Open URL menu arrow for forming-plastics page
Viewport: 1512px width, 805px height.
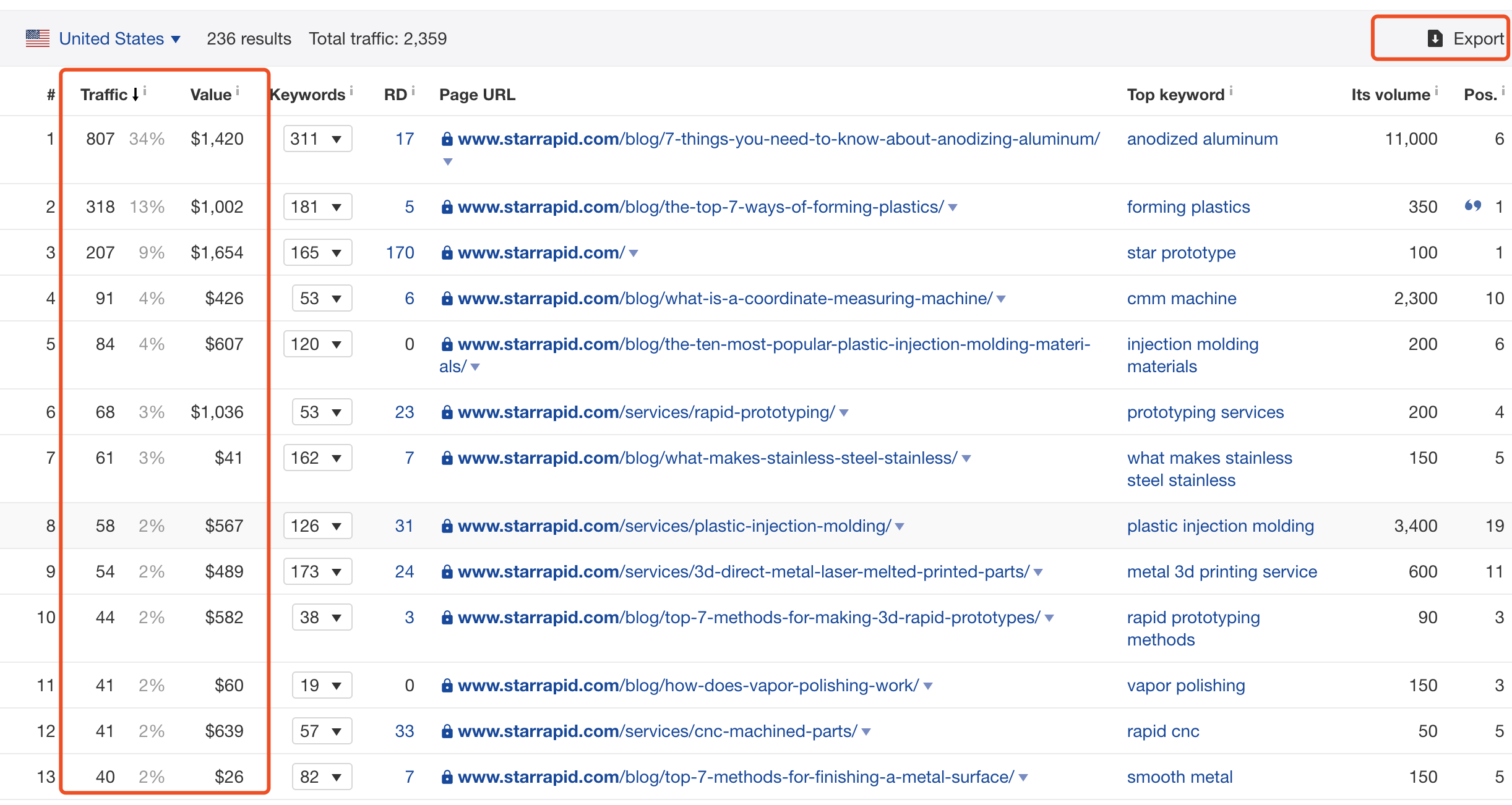click(x=953, y=208)
